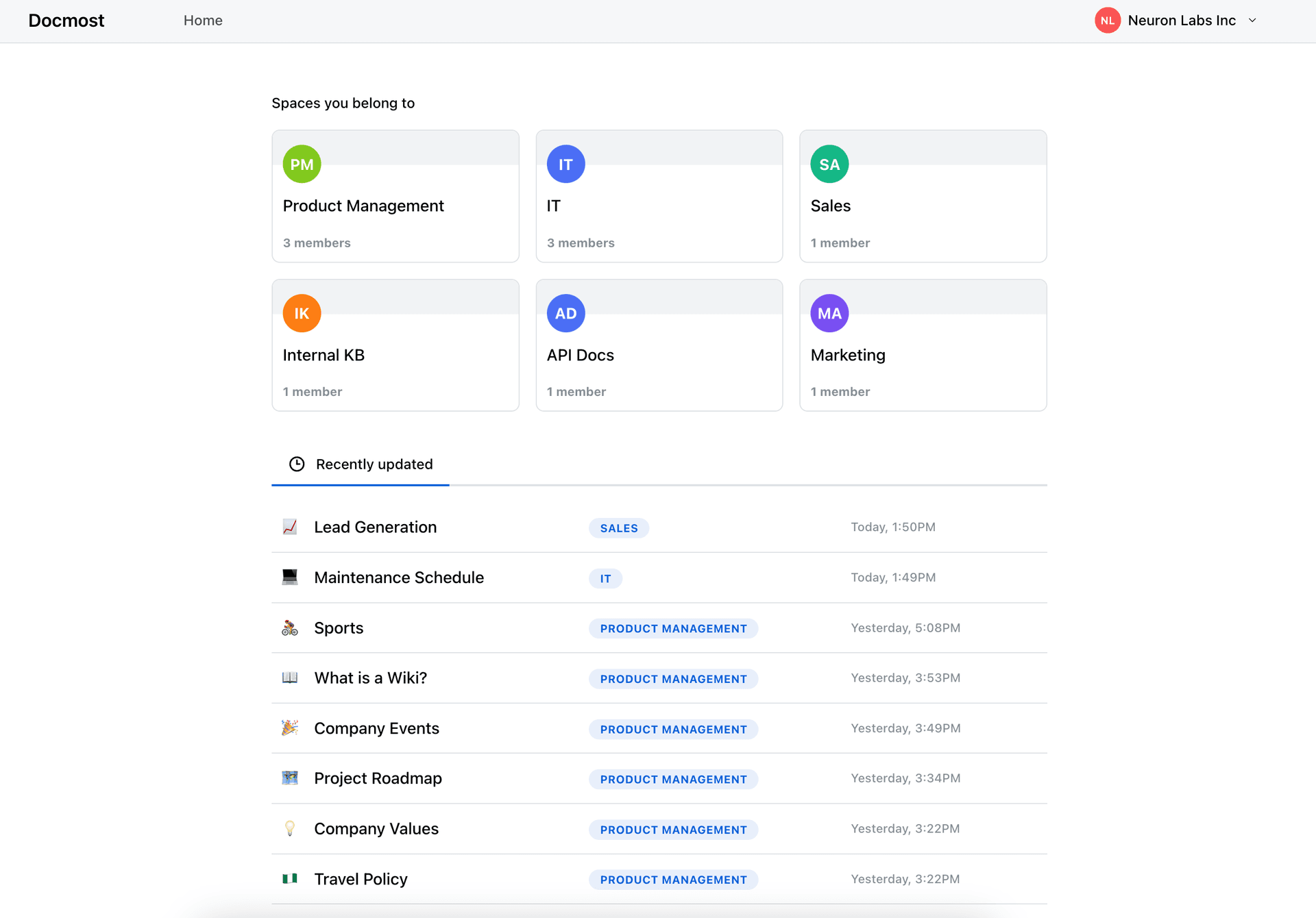The height and width of the screenshot is (918, 1316).
Task: Click the recently updated clock icon
Action: click(x=297, y=463)
